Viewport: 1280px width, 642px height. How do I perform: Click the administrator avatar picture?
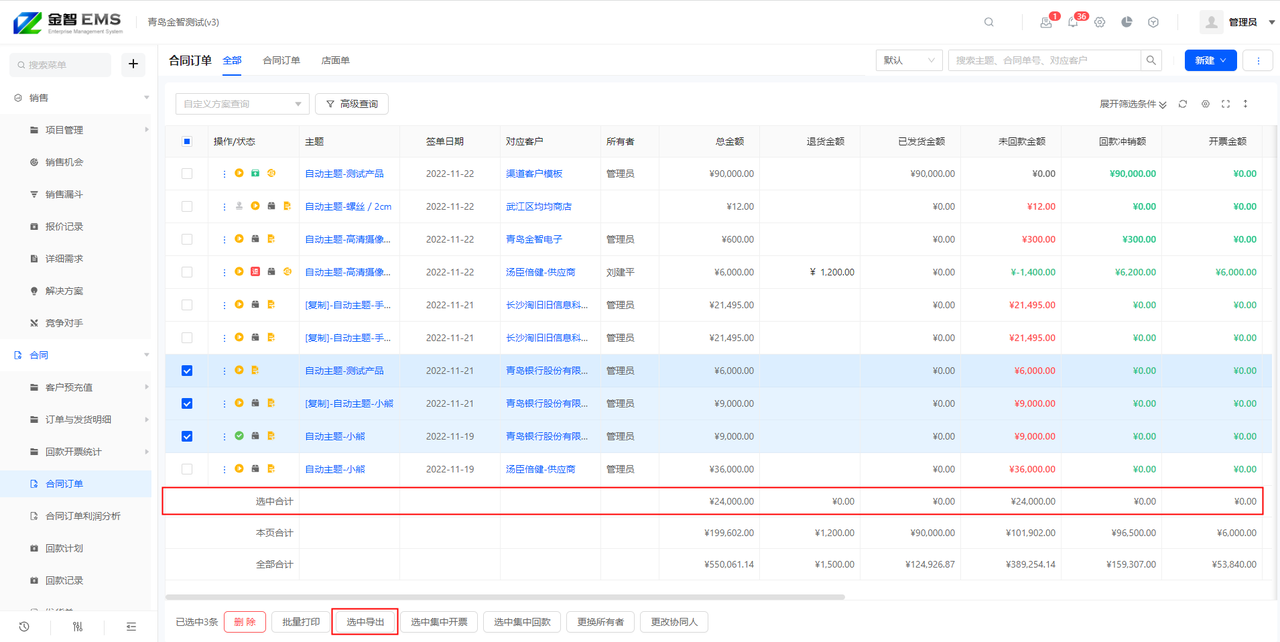pyautogui.click(x=1211, y=22)
